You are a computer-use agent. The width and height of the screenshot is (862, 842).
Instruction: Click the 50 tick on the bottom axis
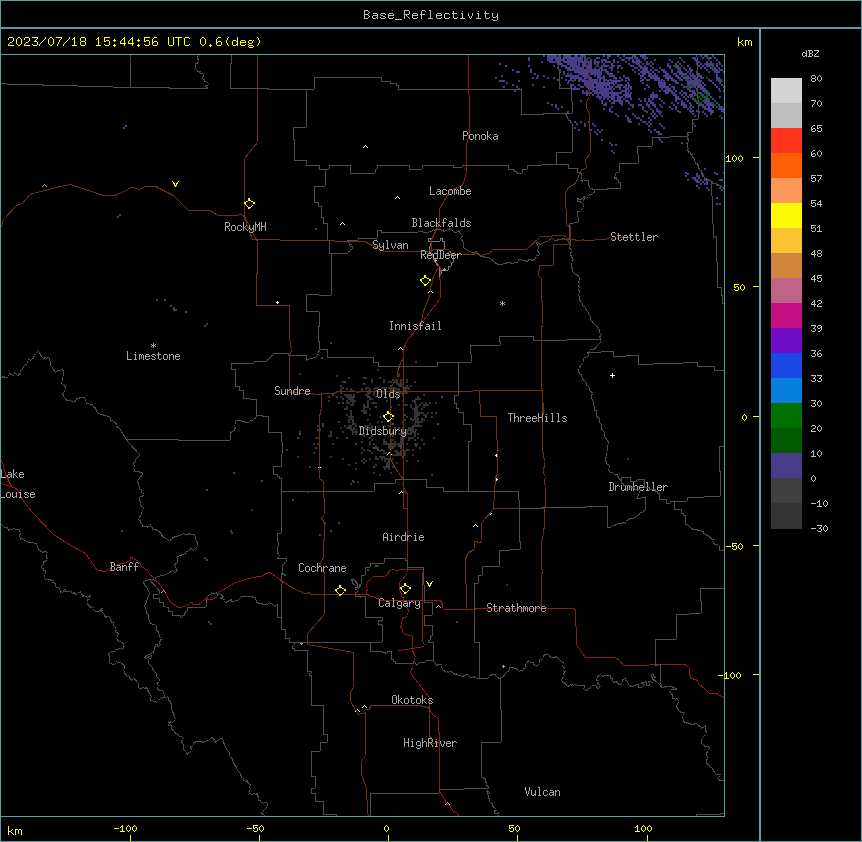point(514,828)
